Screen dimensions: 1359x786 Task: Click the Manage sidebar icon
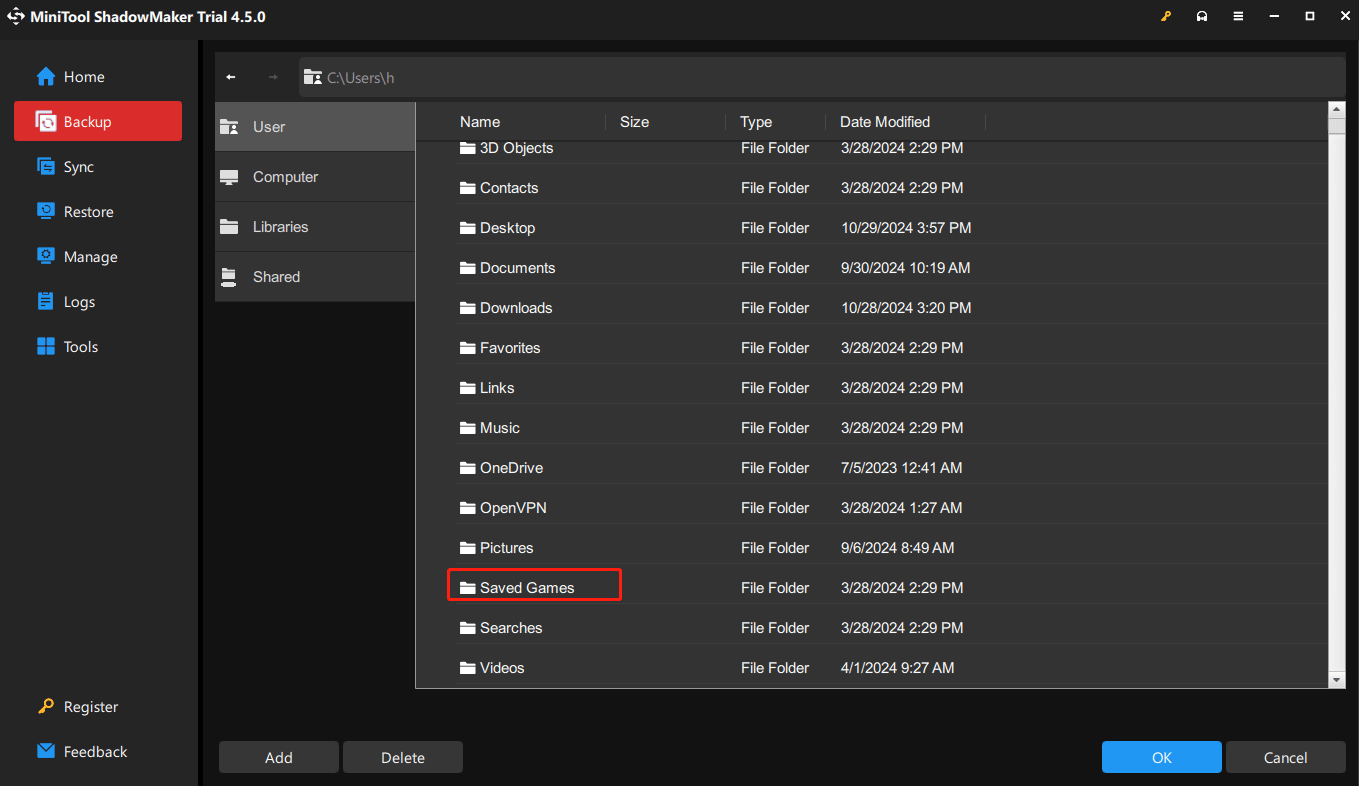tap(46, 257)
